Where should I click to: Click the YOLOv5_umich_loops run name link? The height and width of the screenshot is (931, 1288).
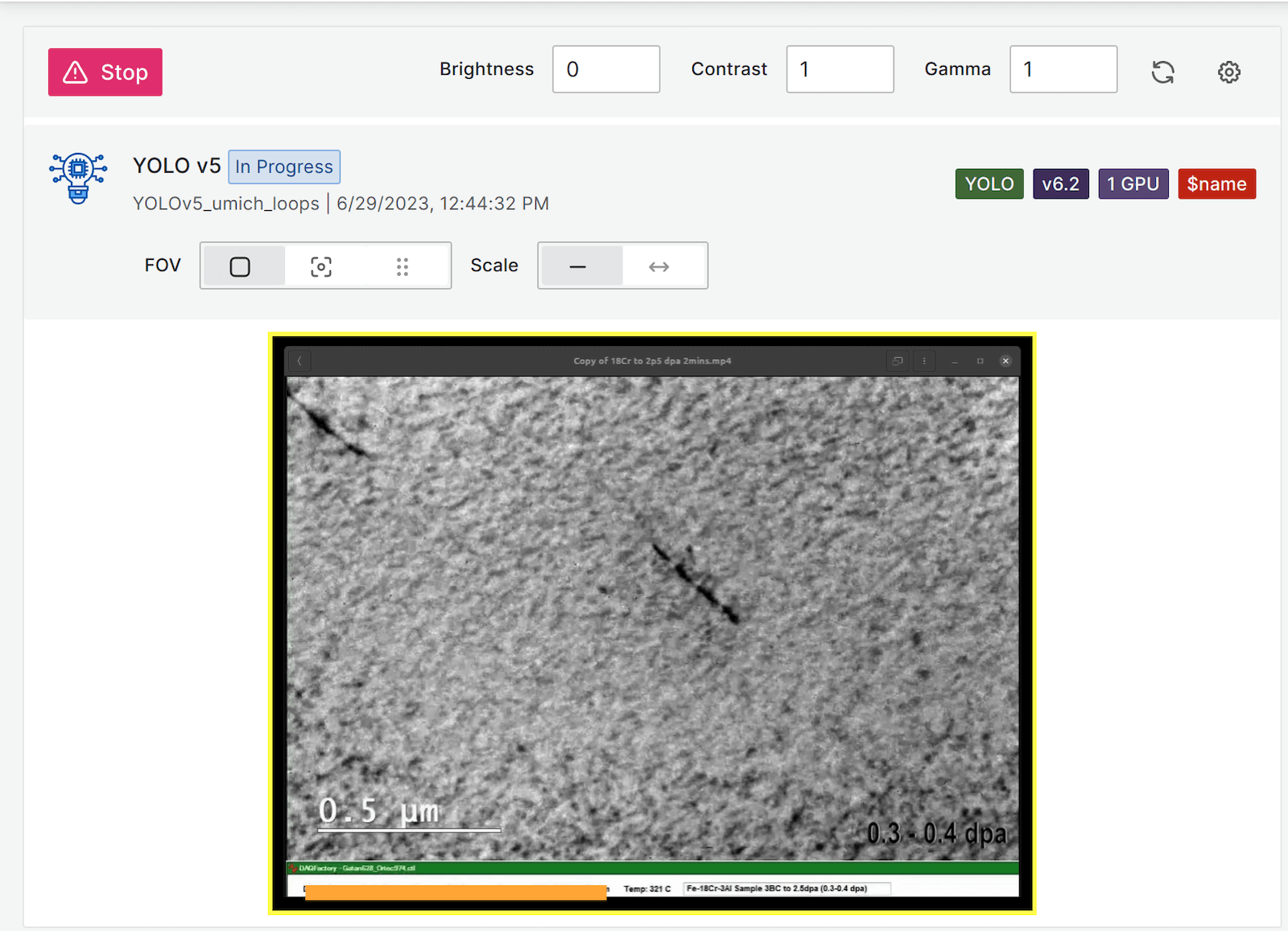coord(226,203)
